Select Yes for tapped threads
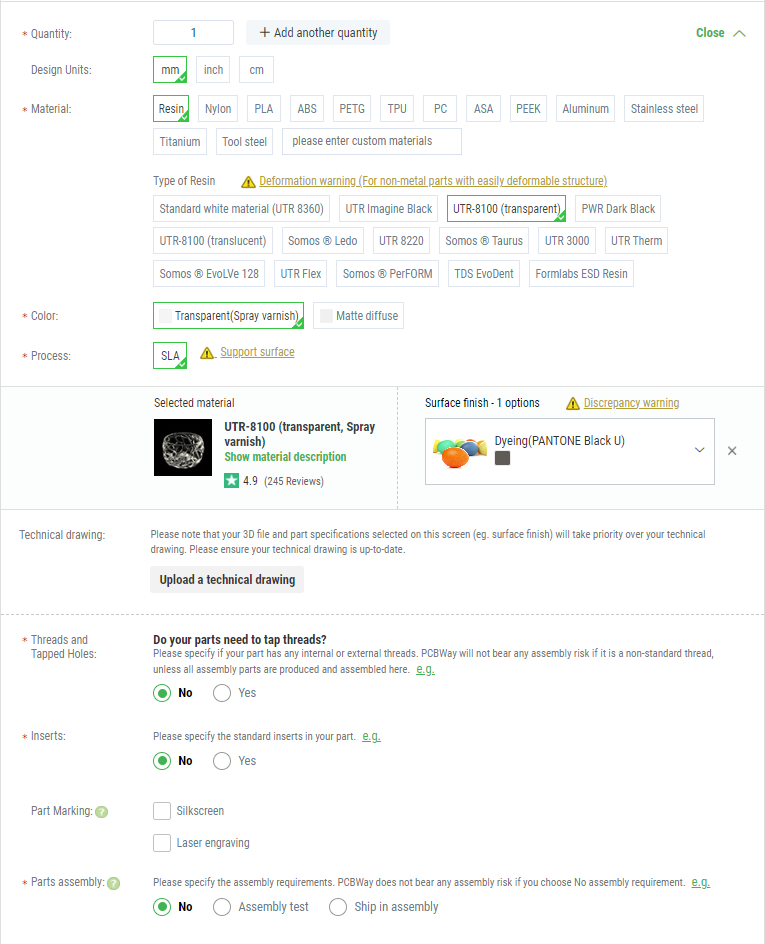This screenshot has width=765, height=944. tap(221, 693)
